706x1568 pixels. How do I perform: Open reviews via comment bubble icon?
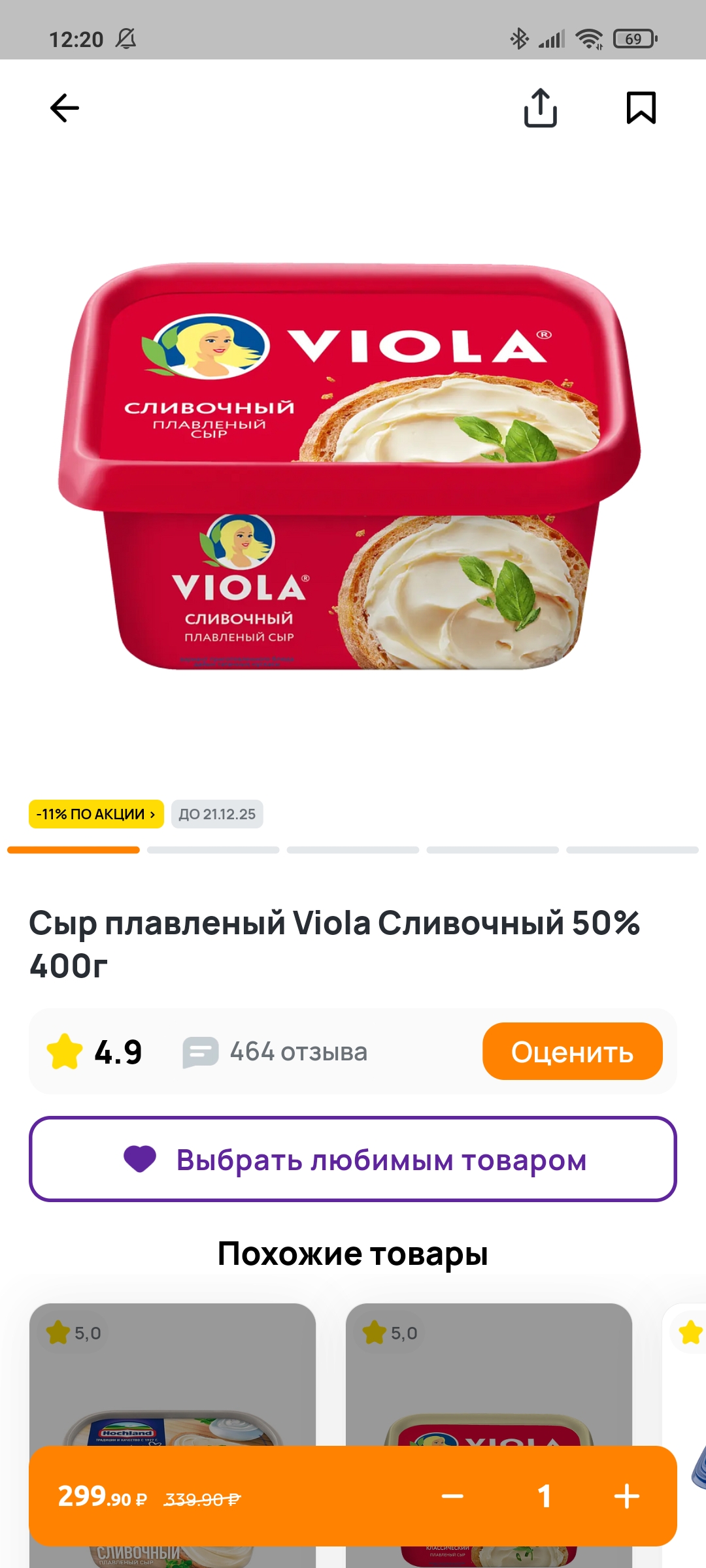click(200, 1052)
